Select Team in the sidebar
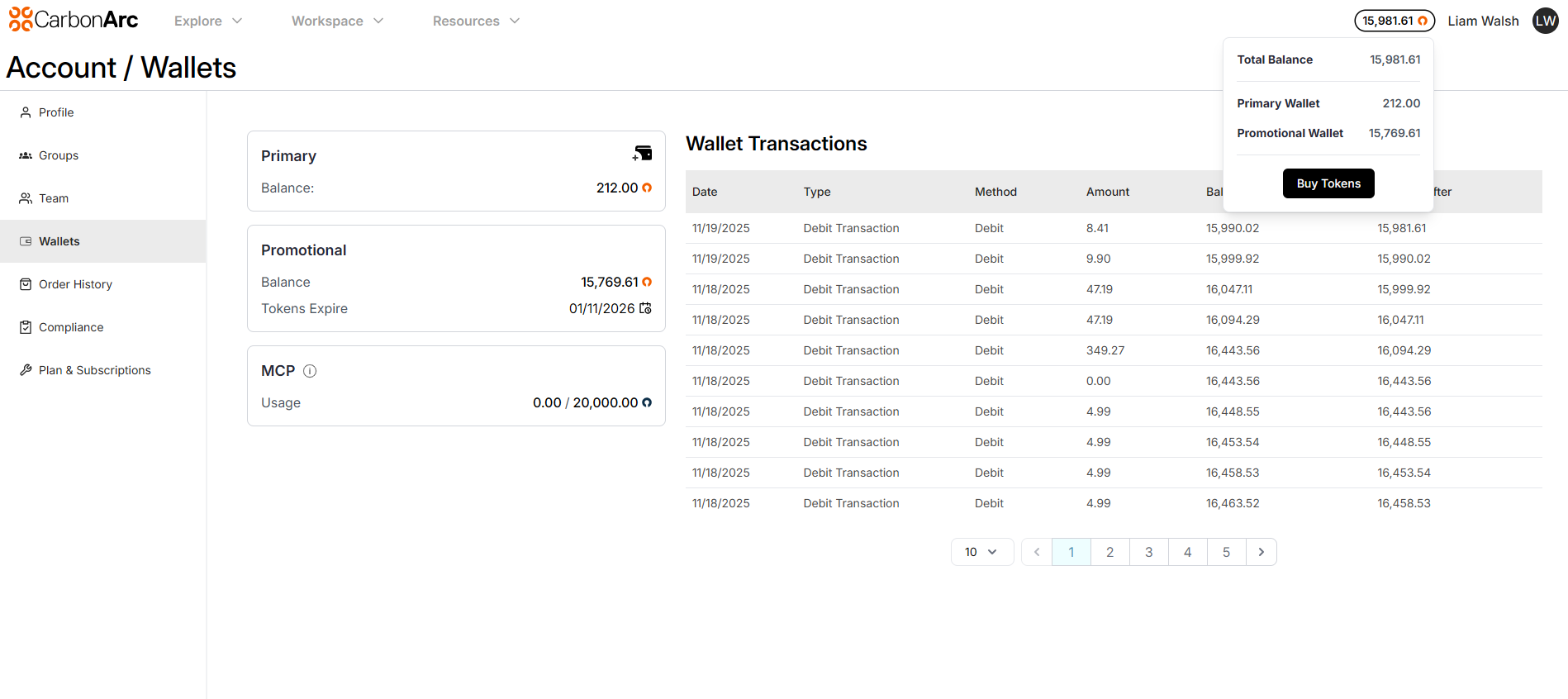Image resolution: width=1568 pixels, height=699 pixels. tap(54, 198)
